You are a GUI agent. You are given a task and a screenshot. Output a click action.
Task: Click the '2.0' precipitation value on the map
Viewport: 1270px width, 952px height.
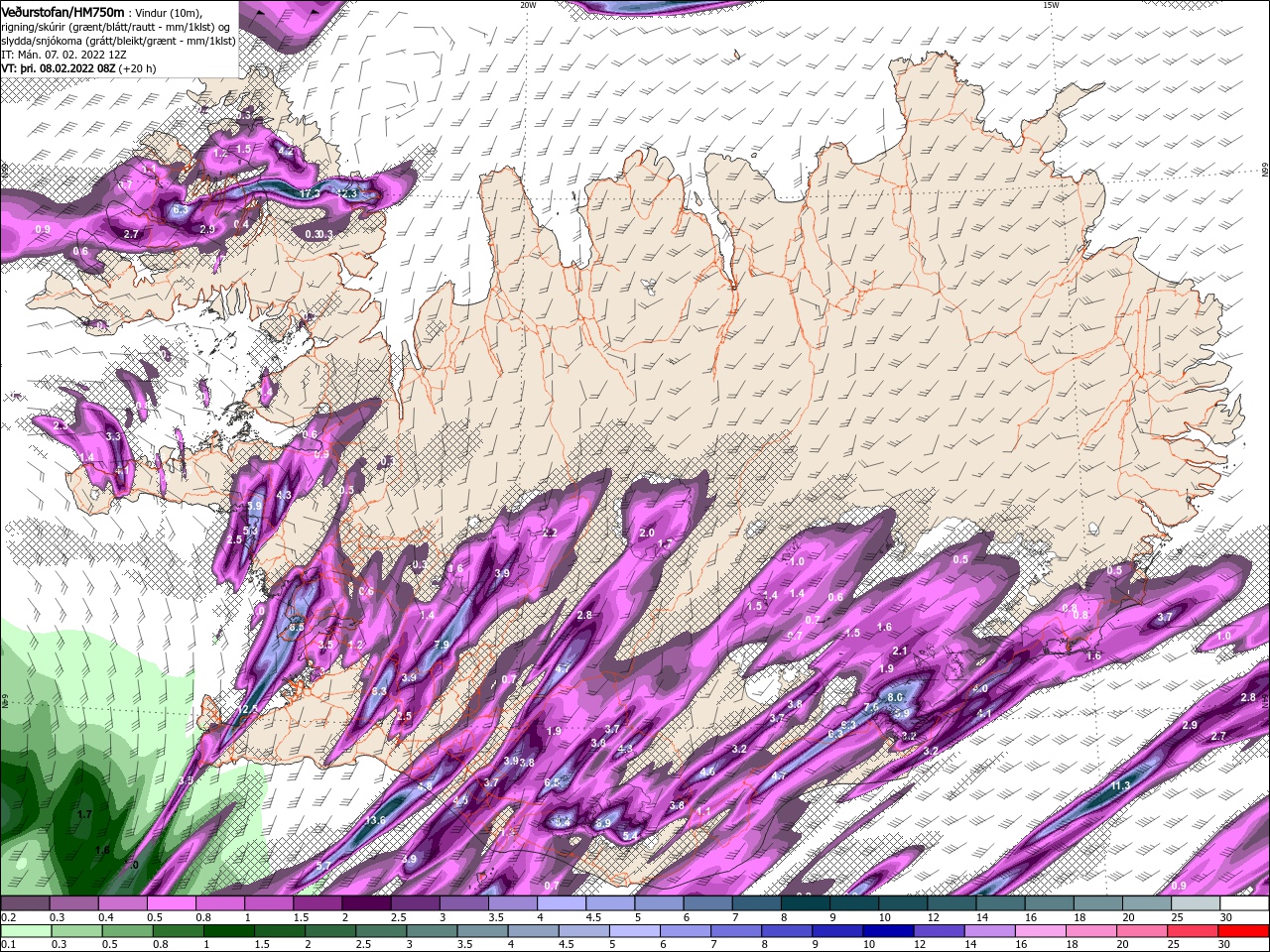point(647,533)
